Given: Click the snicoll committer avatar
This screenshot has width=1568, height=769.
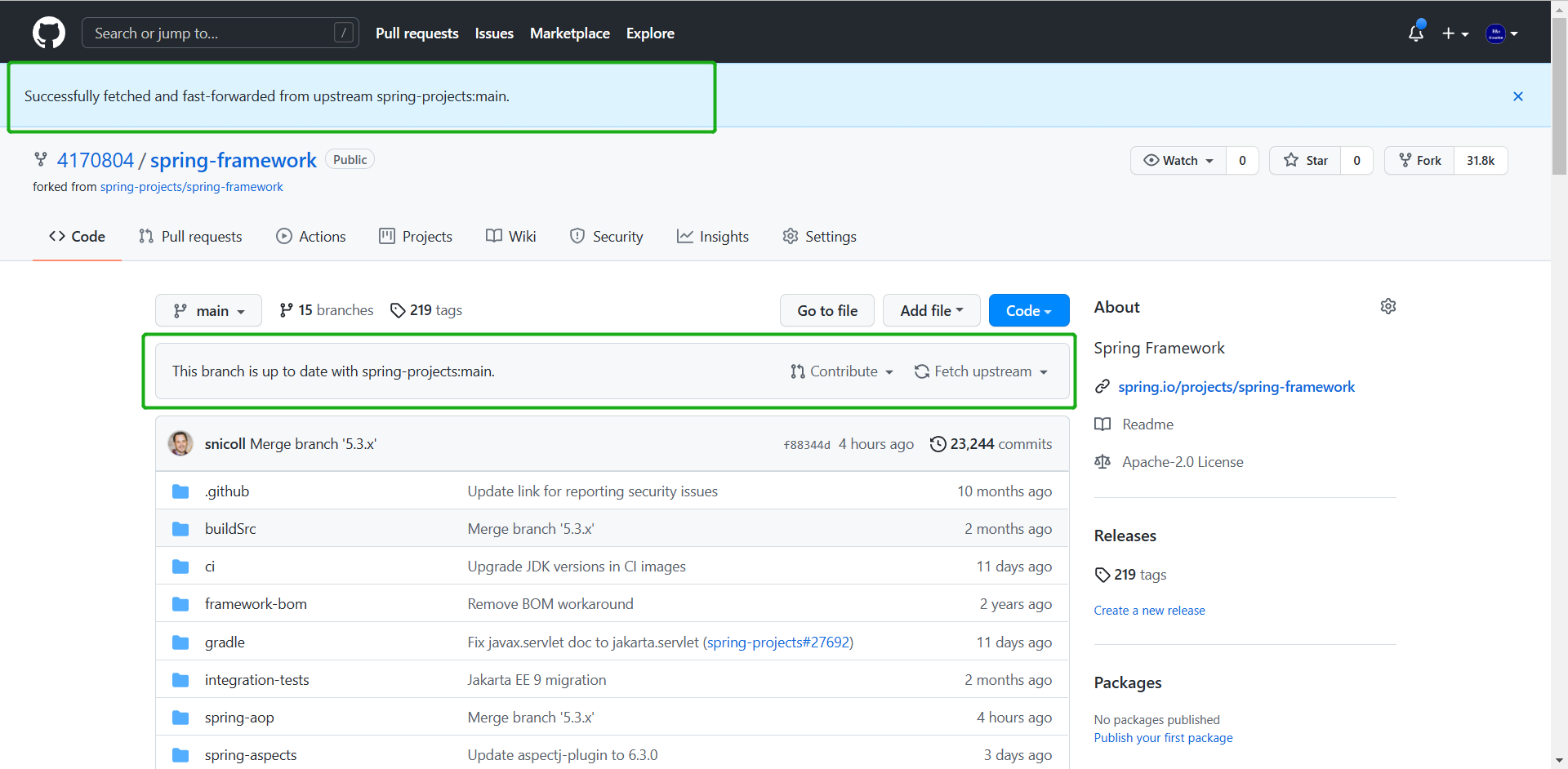Looking at the screenshot, I should pyautogui.click(x=180, y=443).
